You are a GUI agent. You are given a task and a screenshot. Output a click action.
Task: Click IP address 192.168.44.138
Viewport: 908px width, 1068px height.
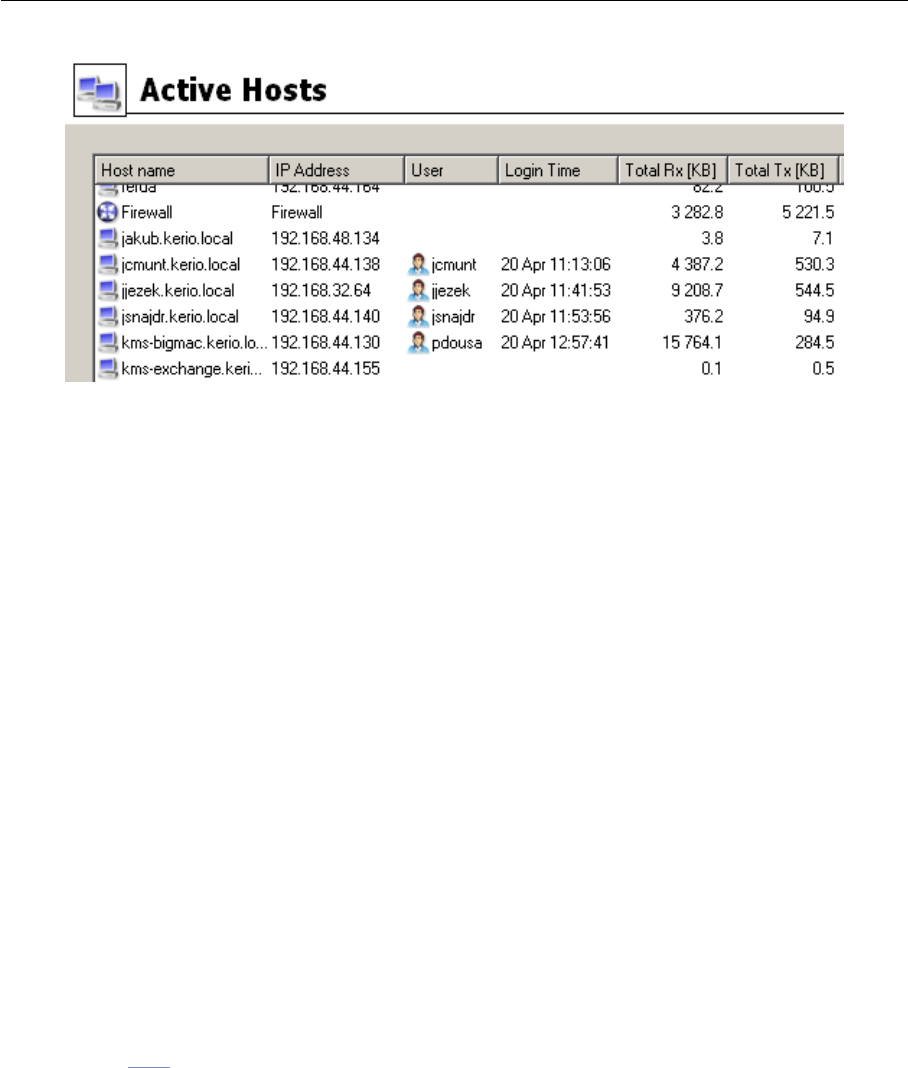(x=326, y=264)
